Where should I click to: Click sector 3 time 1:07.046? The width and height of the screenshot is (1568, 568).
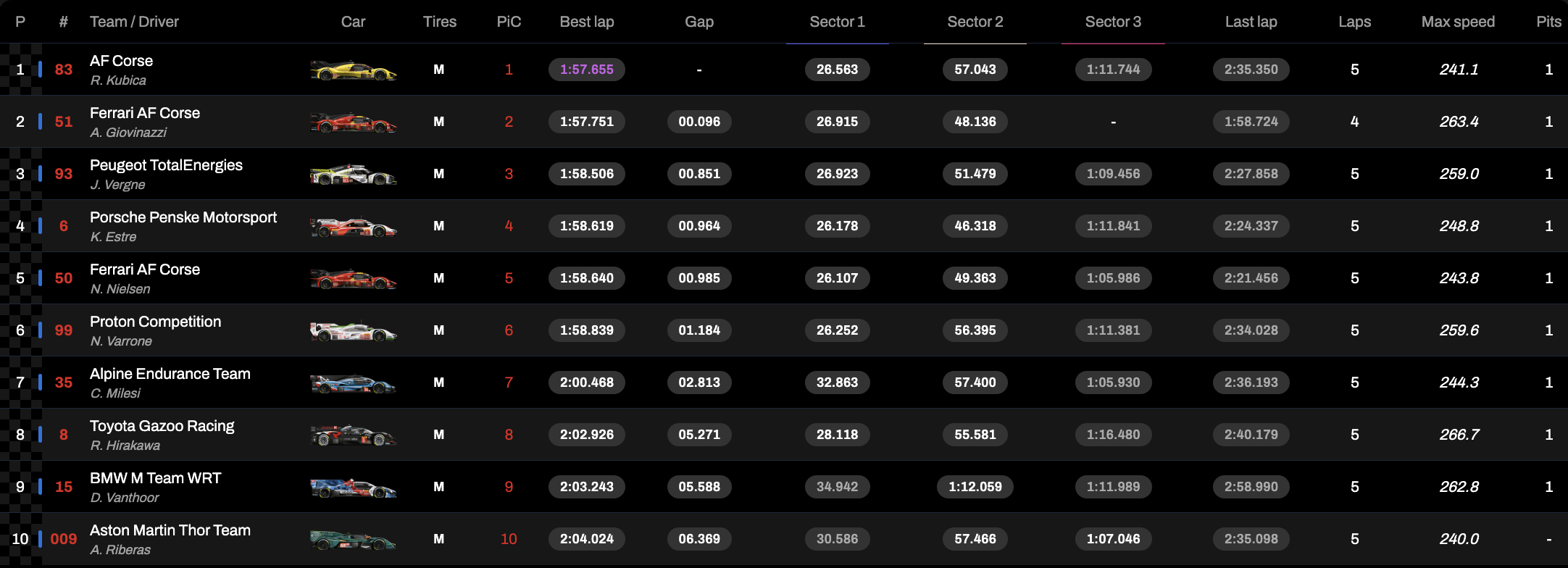pos(1113,539)
